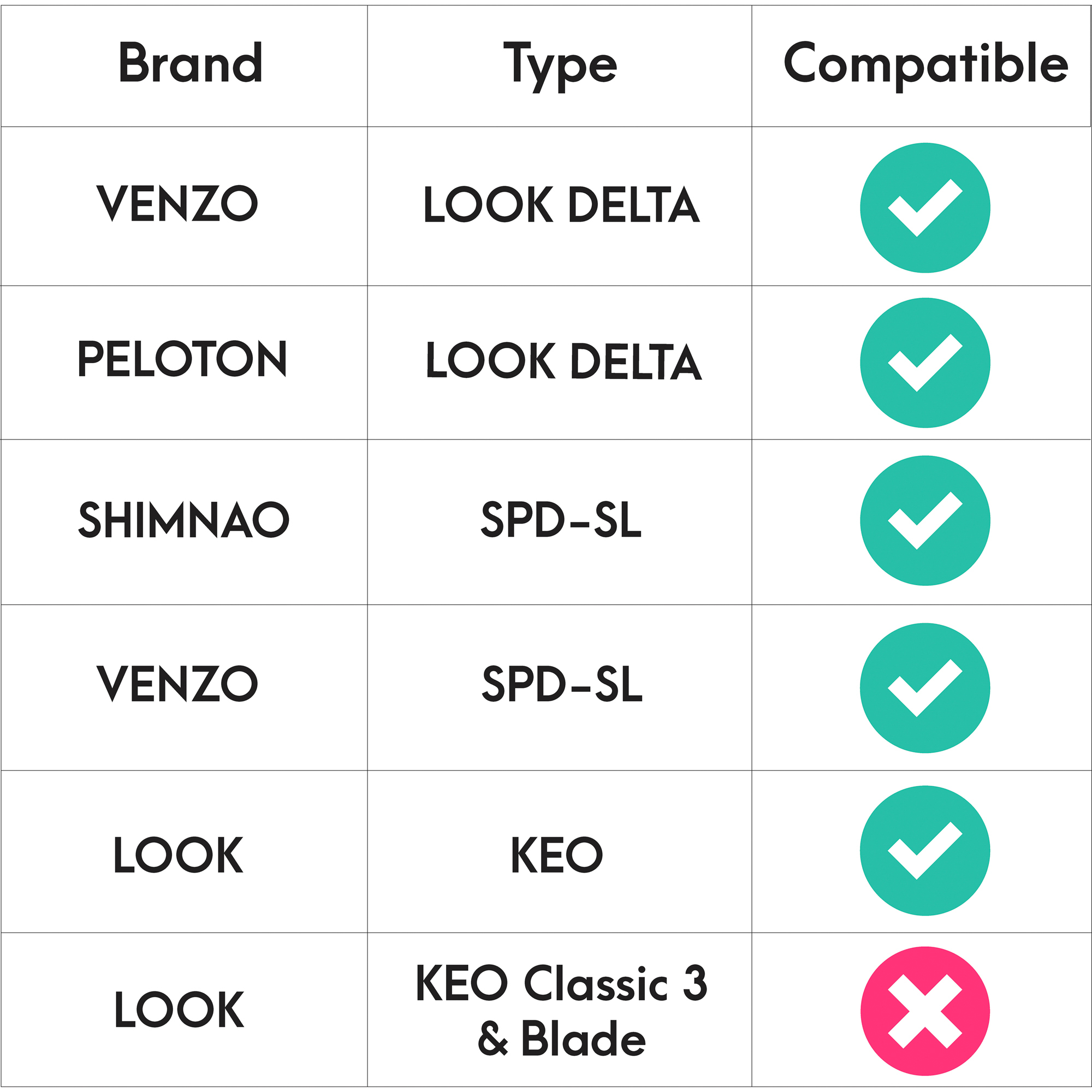Click the checkmark icon for SHIMNAO SPD-SL

(925, 520)
